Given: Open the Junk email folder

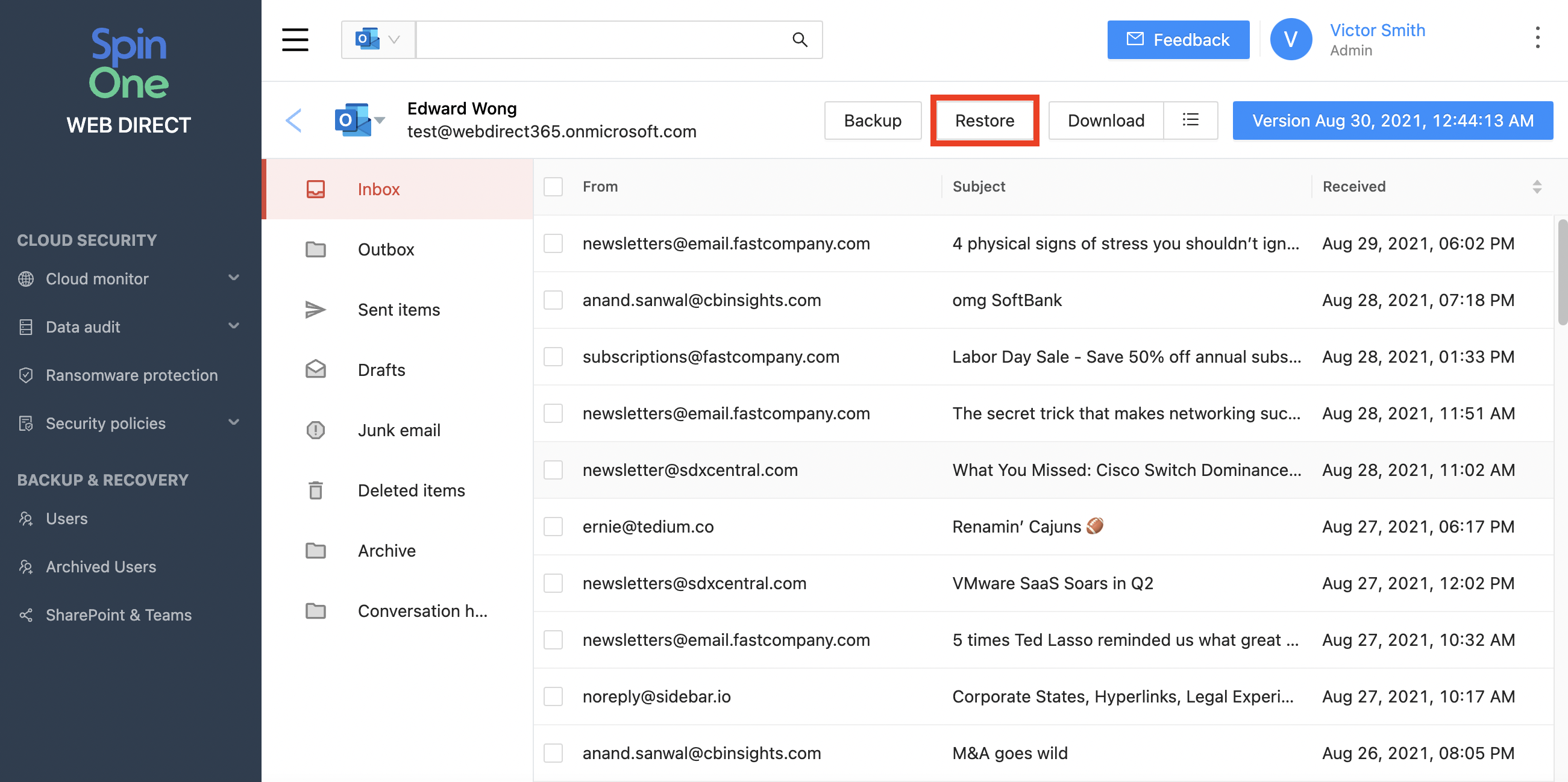Looking at the screenshot, I should (398, 430).
